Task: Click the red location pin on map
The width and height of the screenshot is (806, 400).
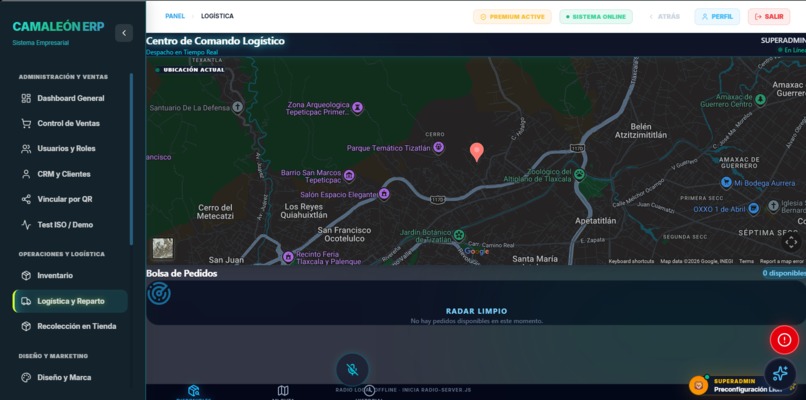Action: 477,151
